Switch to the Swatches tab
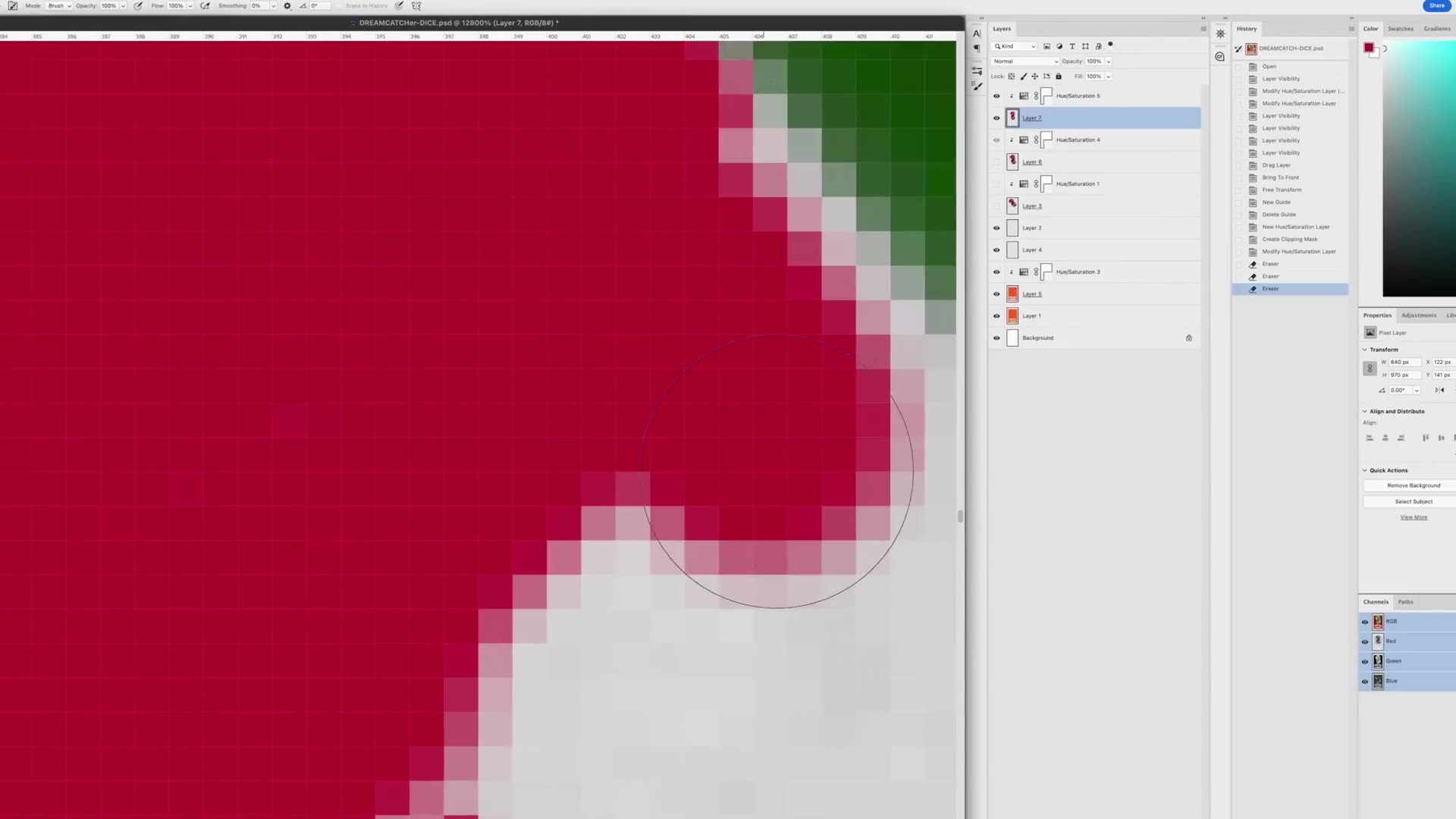Image resolution: width=1456 pixels, height=819 pixels. click(1401, 29)
